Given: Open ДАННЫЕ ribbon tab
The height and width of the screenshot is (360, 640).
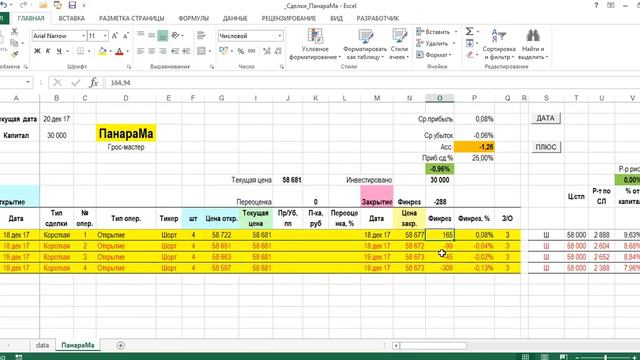Looking at the screenshot, I should coord(235,18).
